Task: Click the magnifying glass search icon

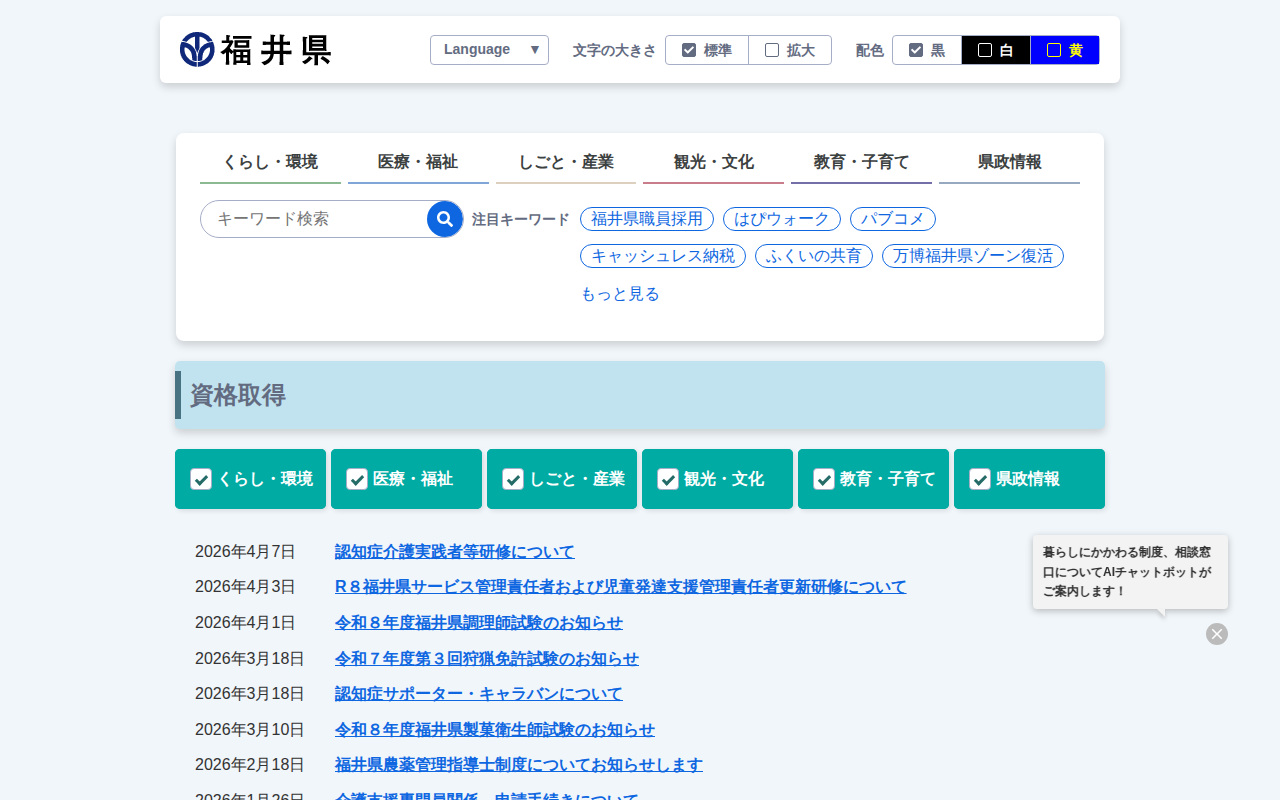Action: click(445, 219)
